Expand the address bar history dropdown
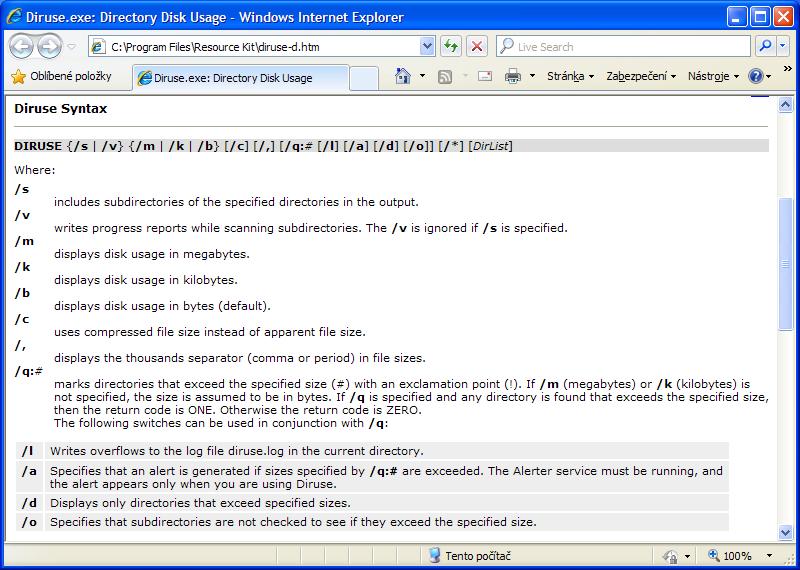Image resolution: width=800 pixels, height=570 pixels. 427,47
